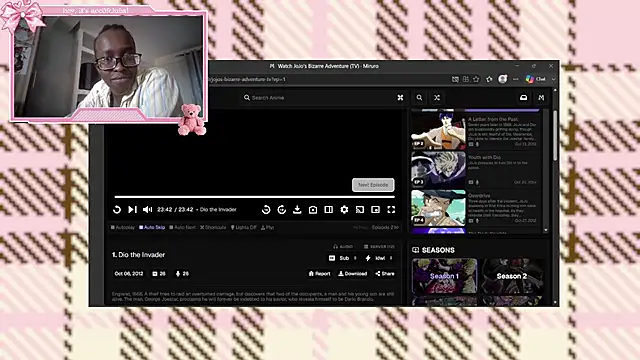Viewport: 640px width, 360px height.
Task: Add this page to browser favorites
Action: tap(476, 80)
